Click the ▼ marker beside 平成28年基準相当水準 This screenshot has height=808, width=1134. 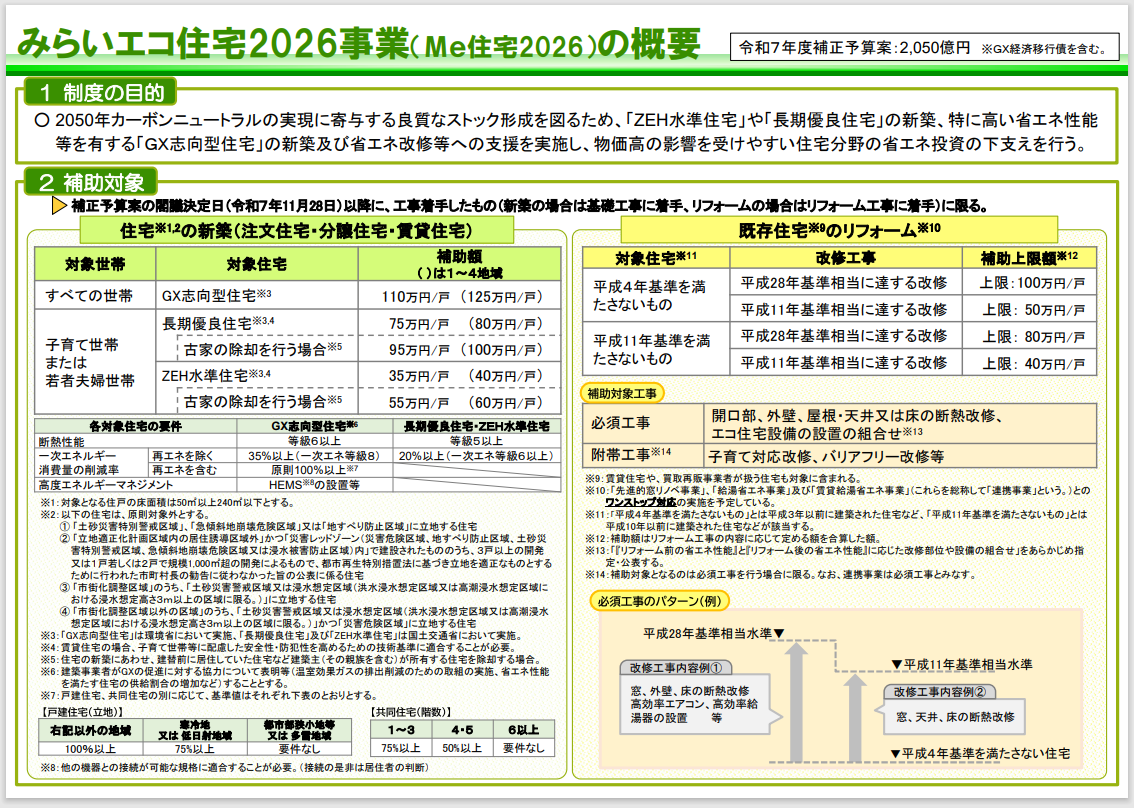click(x=779, y=633)
